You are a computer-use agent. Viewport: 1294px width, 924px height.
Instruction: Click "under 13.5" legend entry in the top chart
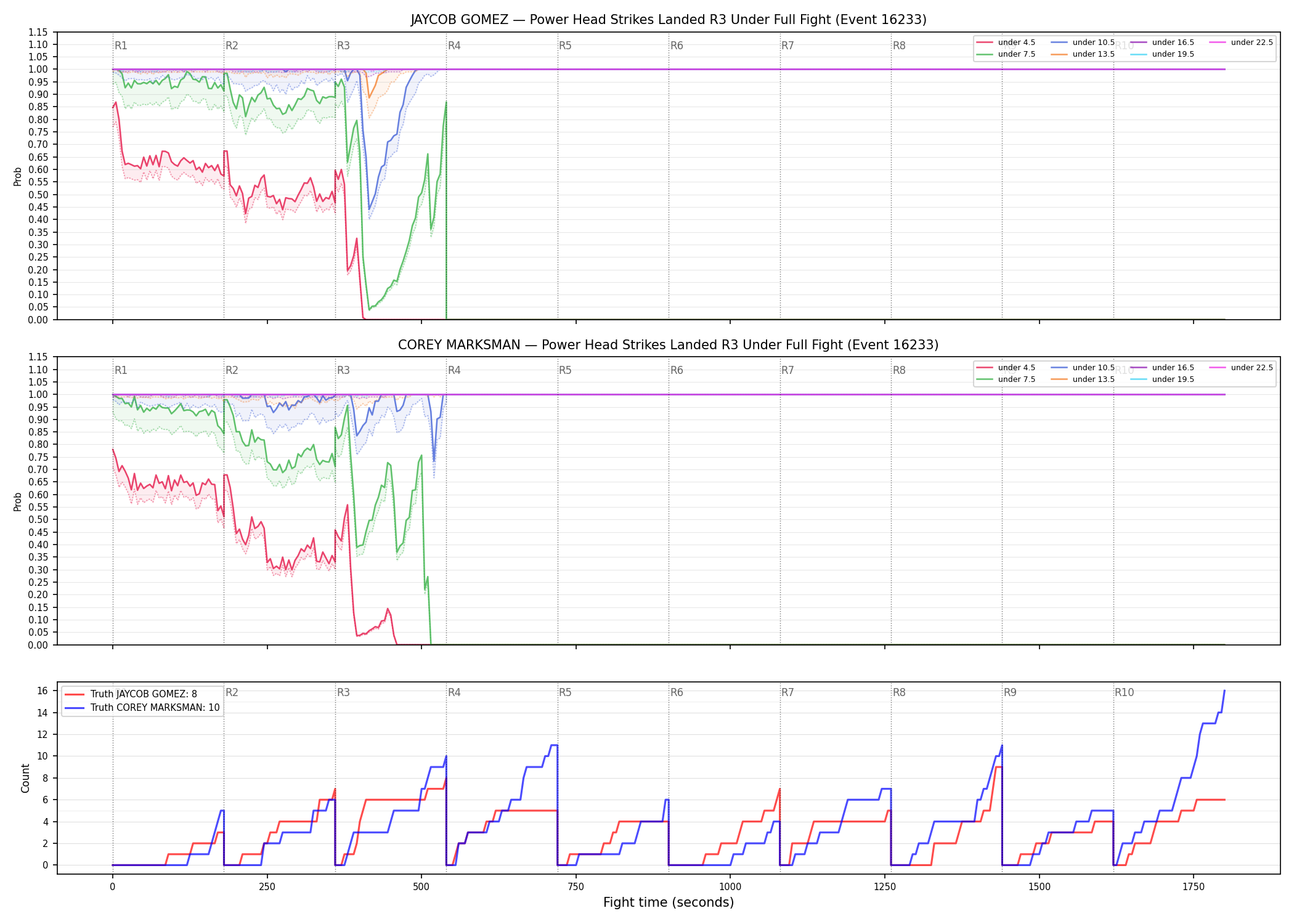point(1083,54)
